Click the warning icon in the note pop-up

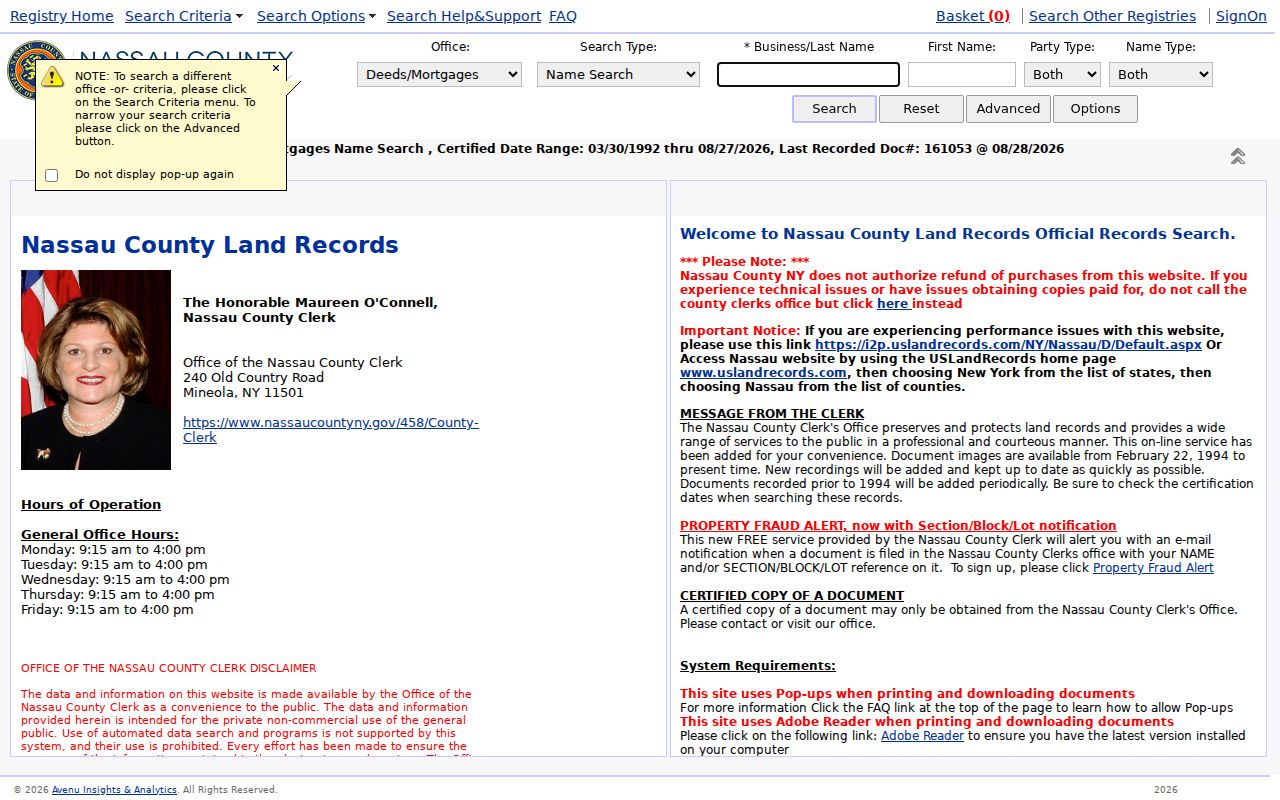53,77
